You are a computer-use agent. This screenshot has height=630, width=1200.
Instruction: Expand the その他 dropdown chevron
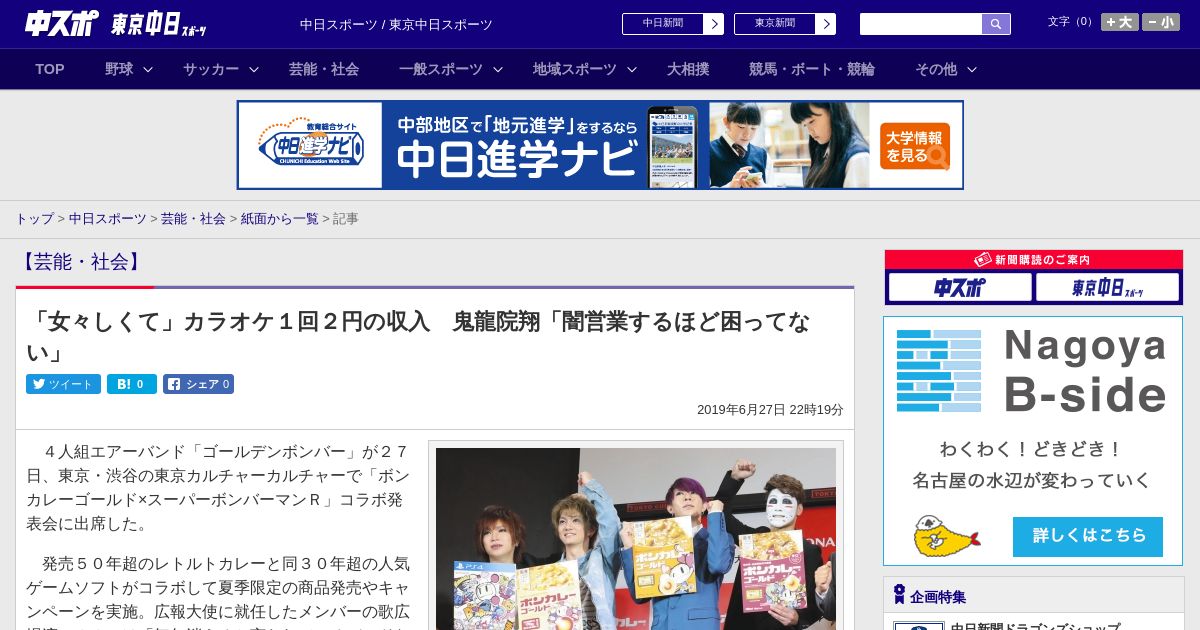click(x=972, y=69)
